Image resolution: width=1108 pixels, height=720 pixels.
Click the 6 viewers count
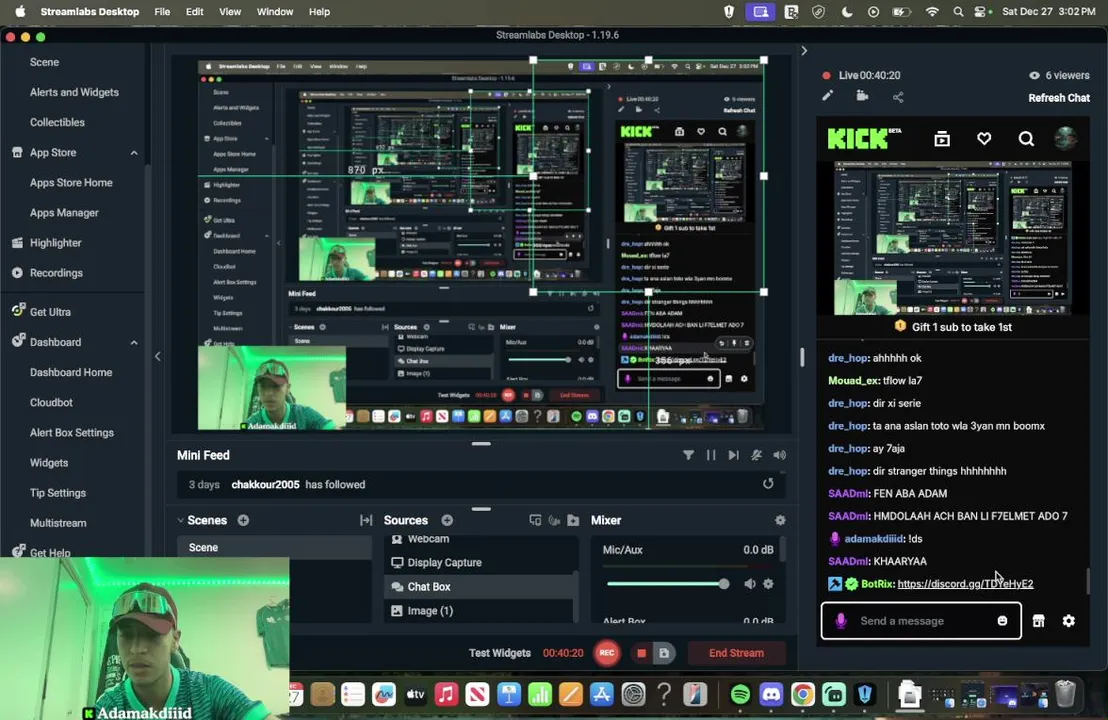(1059, 75)
